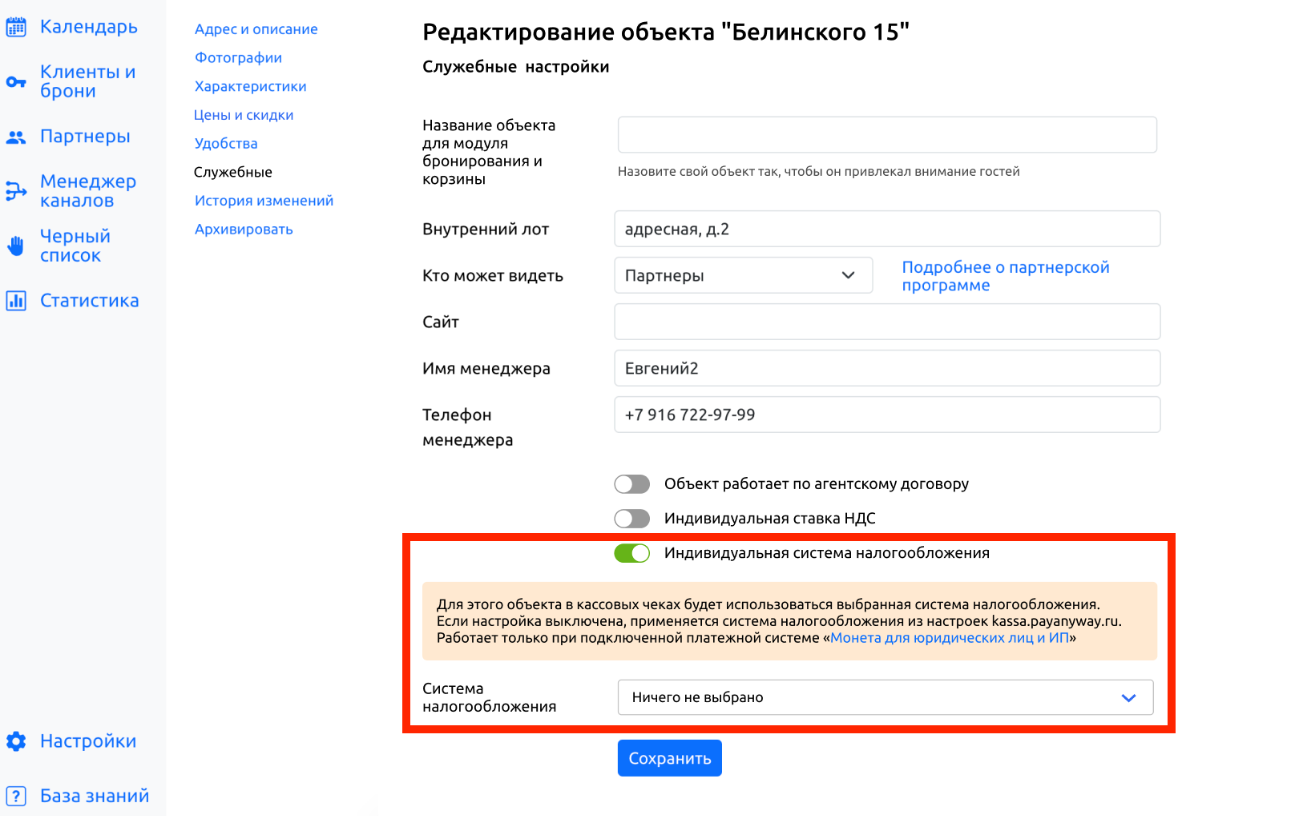The width and height of the screenshot is (1289, 816).
Task: Click the Телефон менеджера input field
Action: point(887,415)
